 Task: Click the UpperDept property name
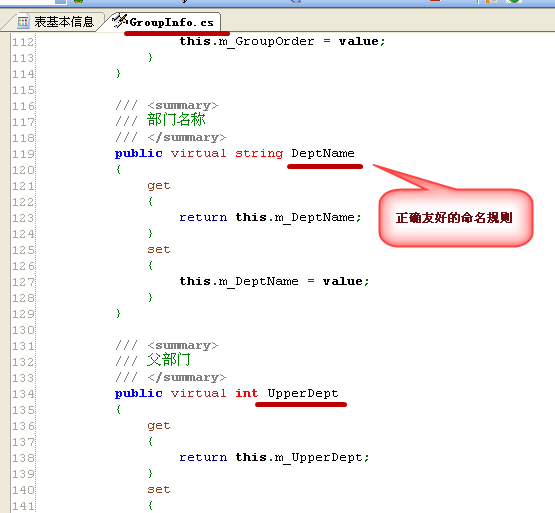coord(303,393)
